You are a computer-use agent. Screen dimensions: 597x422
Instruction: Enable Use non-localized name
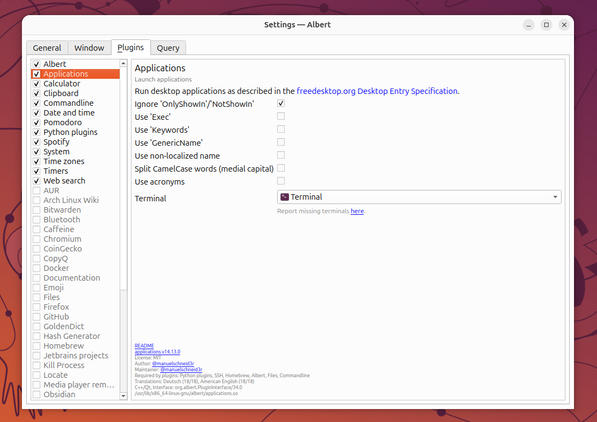(281, 155)
